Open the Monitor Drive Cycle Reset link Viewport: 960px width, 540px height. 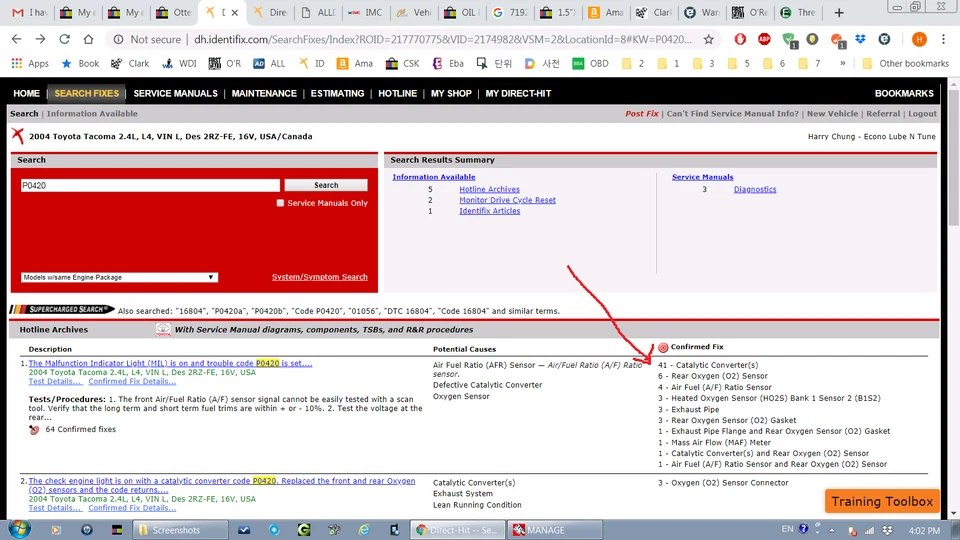pos(507,200)
